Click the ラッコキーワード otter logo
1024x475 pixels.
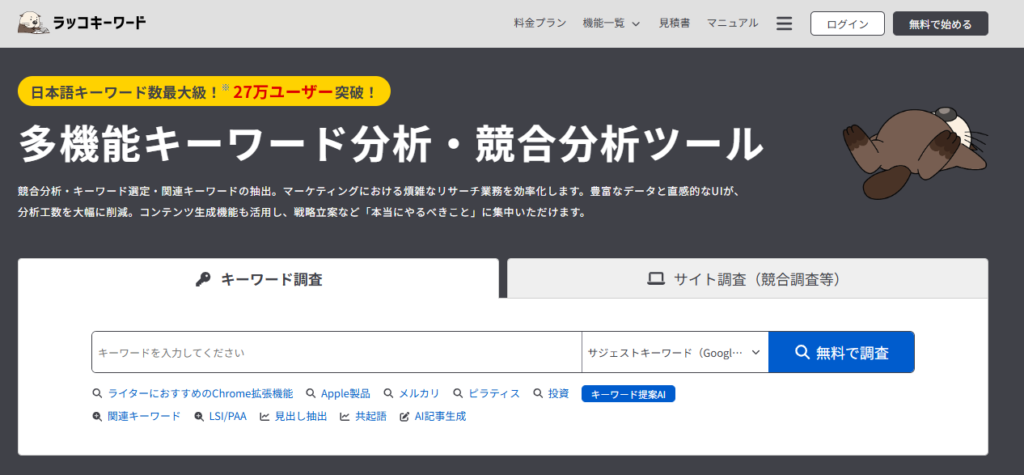point(81,23)
